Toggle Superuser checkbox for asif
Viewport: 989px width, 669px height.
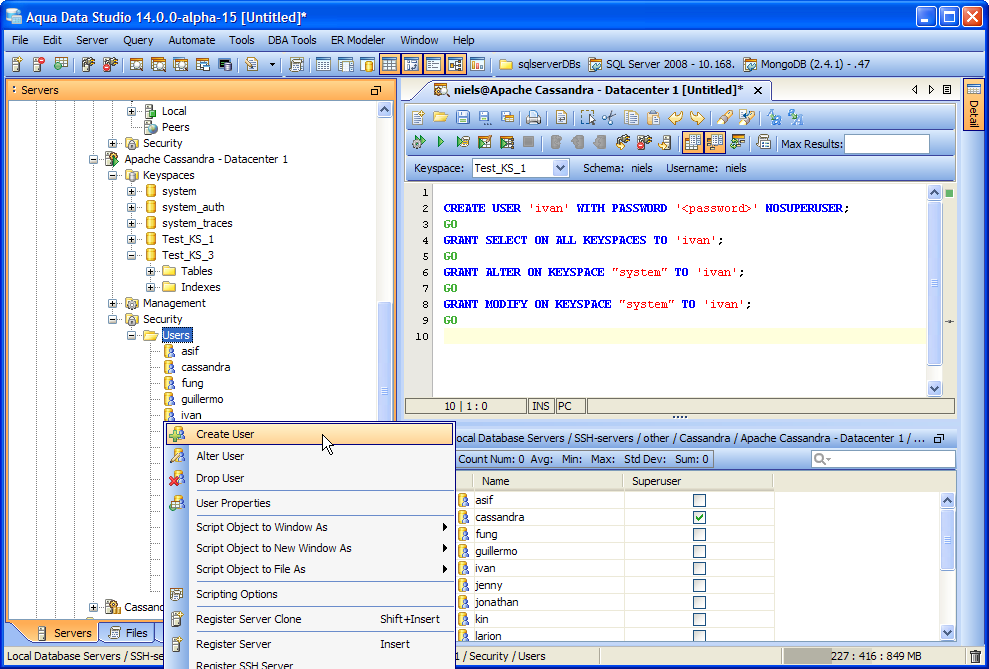(x=699, y=500)
